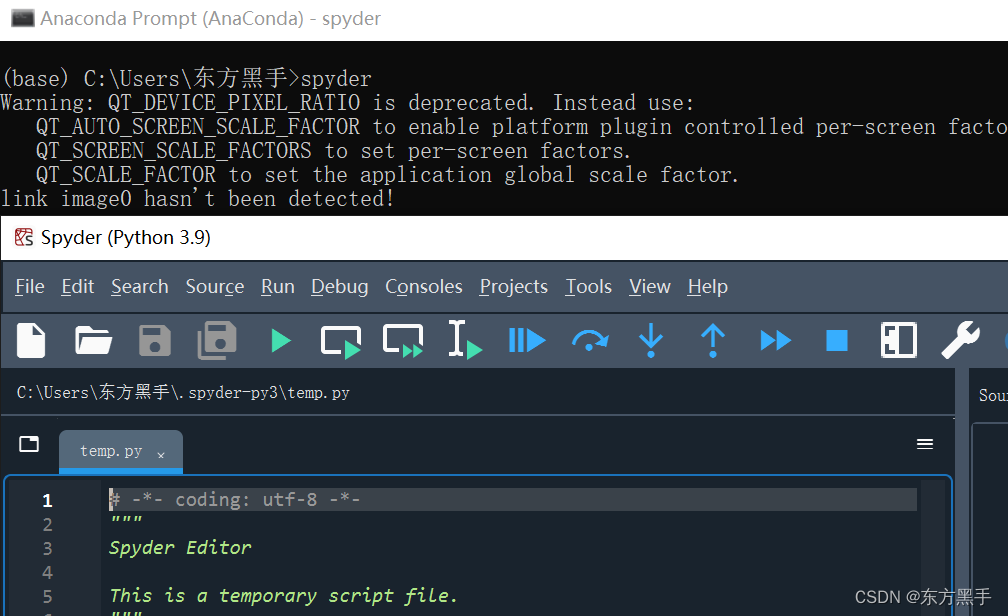This screenshot has width=1008, height=616.
Task: Browse tabs icon beside temp.py tab
Action: 29,444
